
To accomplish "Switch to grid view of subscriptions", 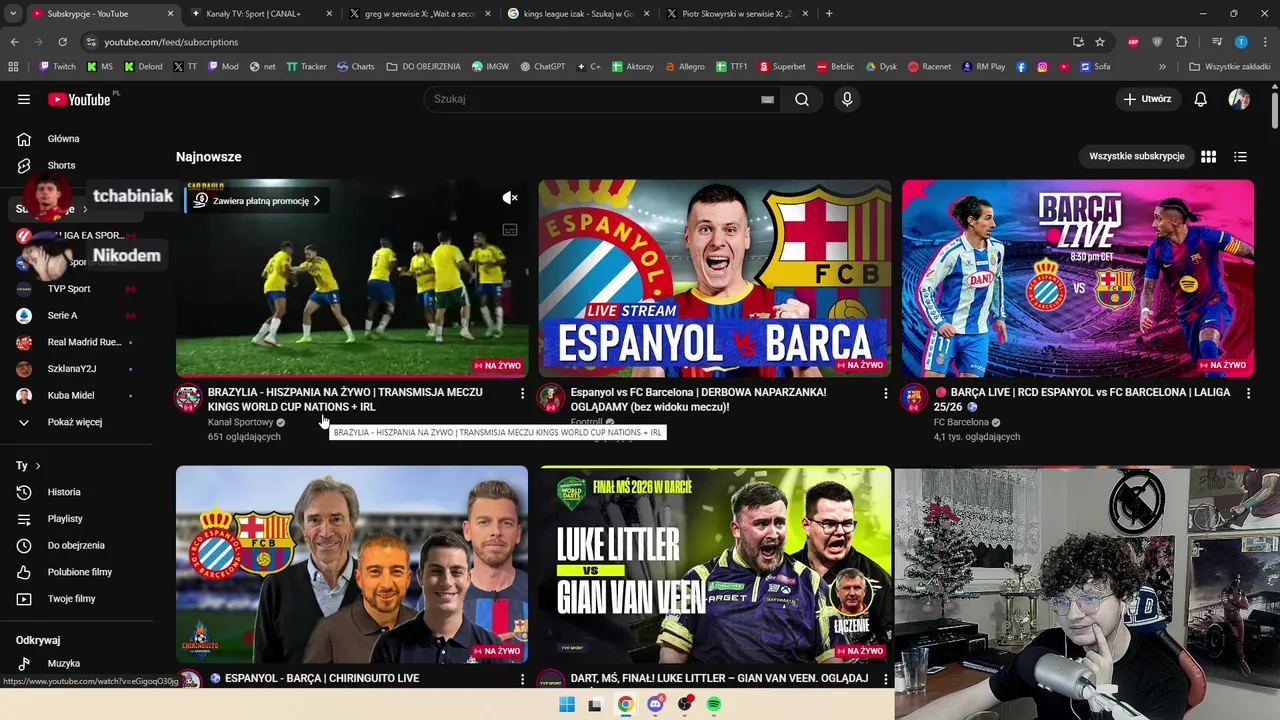I will coord(1208,156).
